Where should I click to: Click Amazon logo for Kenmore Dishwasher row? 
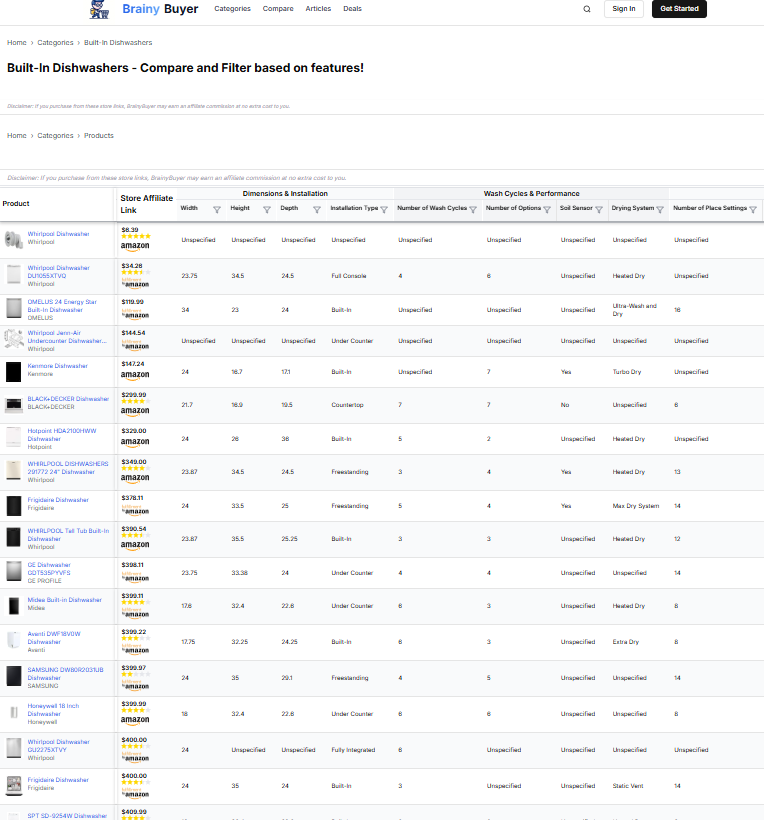[135, 375]
